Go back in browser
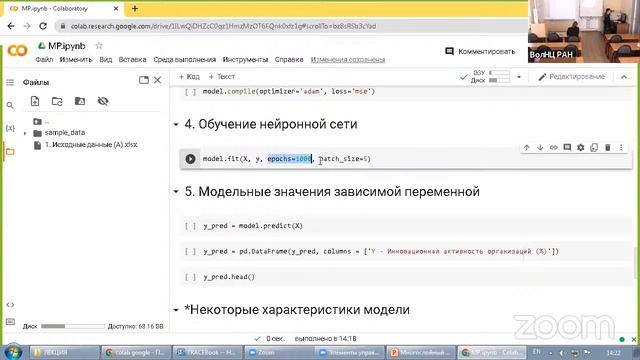 pyautogui.click(x=11, y=26)
